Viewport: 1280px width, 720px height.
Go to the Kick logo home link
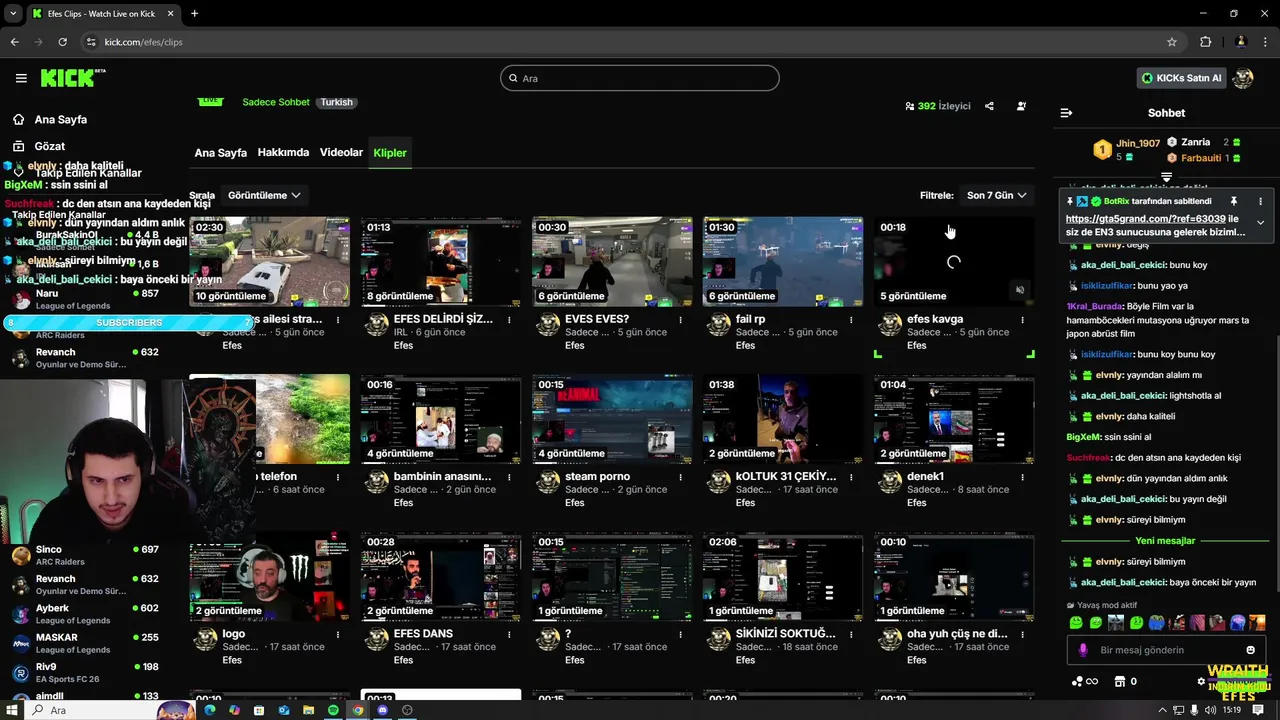pos(73,78)
